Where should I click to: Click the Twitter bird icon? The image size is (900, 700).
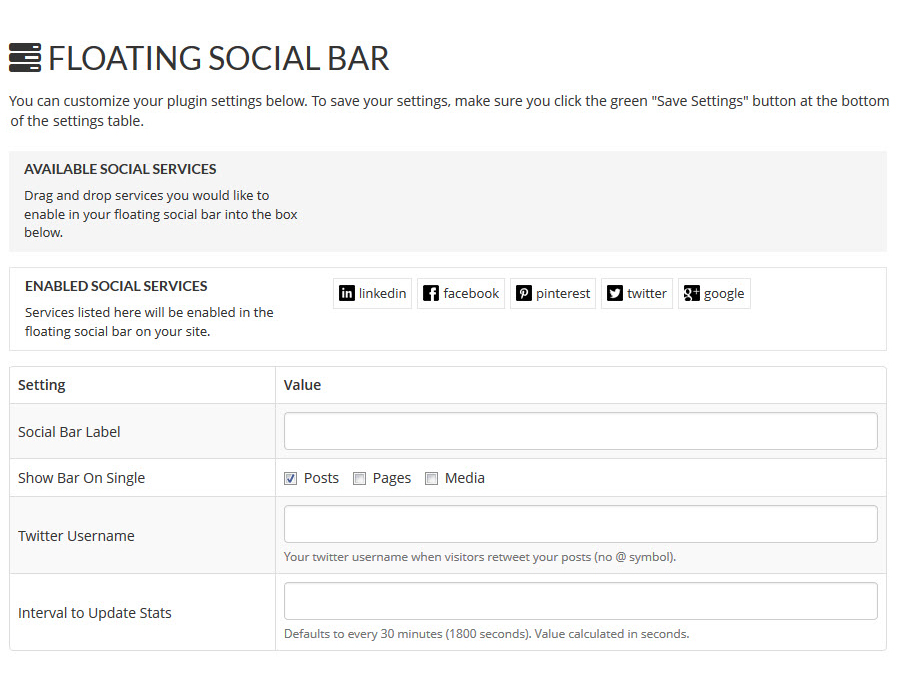[615, 293]
